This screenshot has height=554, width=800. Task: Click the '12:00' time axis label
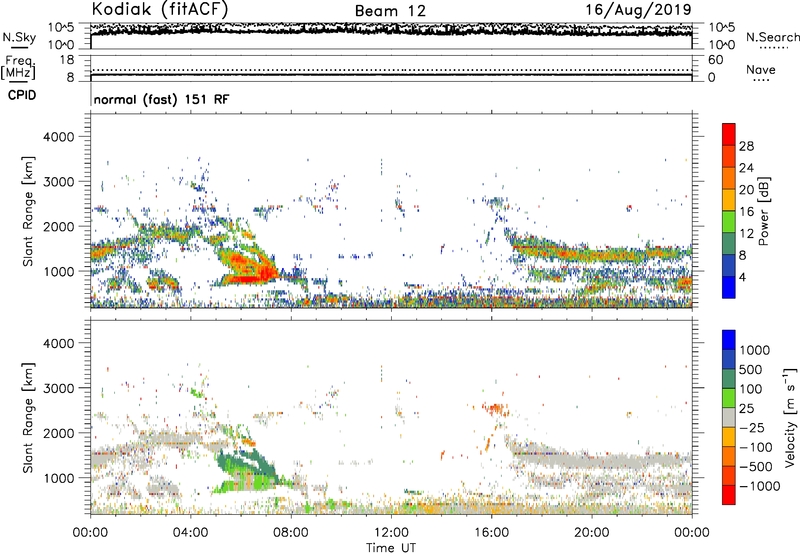pos(391,533)
